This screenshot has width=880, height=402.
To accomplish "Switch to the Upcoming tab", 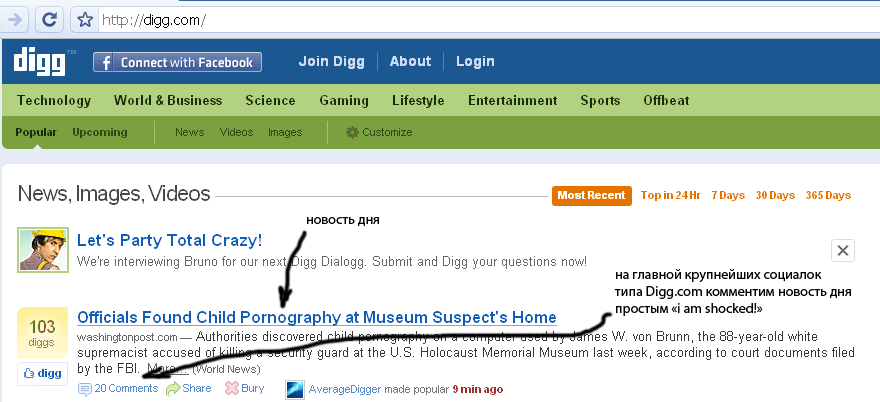I will [x=100, y=132].
